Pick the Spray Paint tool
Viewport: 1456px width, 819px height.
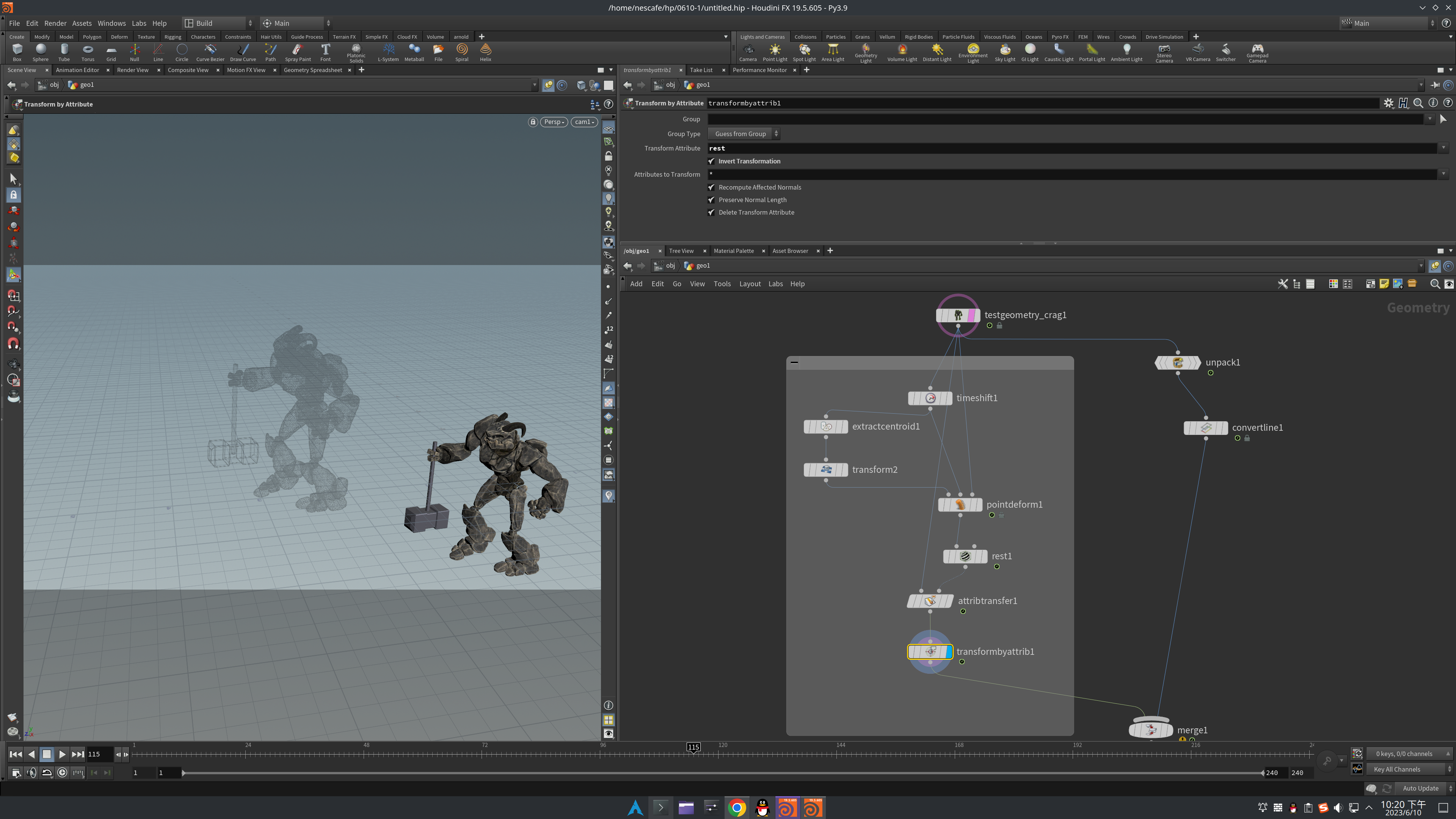pyautogui.click(x=298, y=53)
